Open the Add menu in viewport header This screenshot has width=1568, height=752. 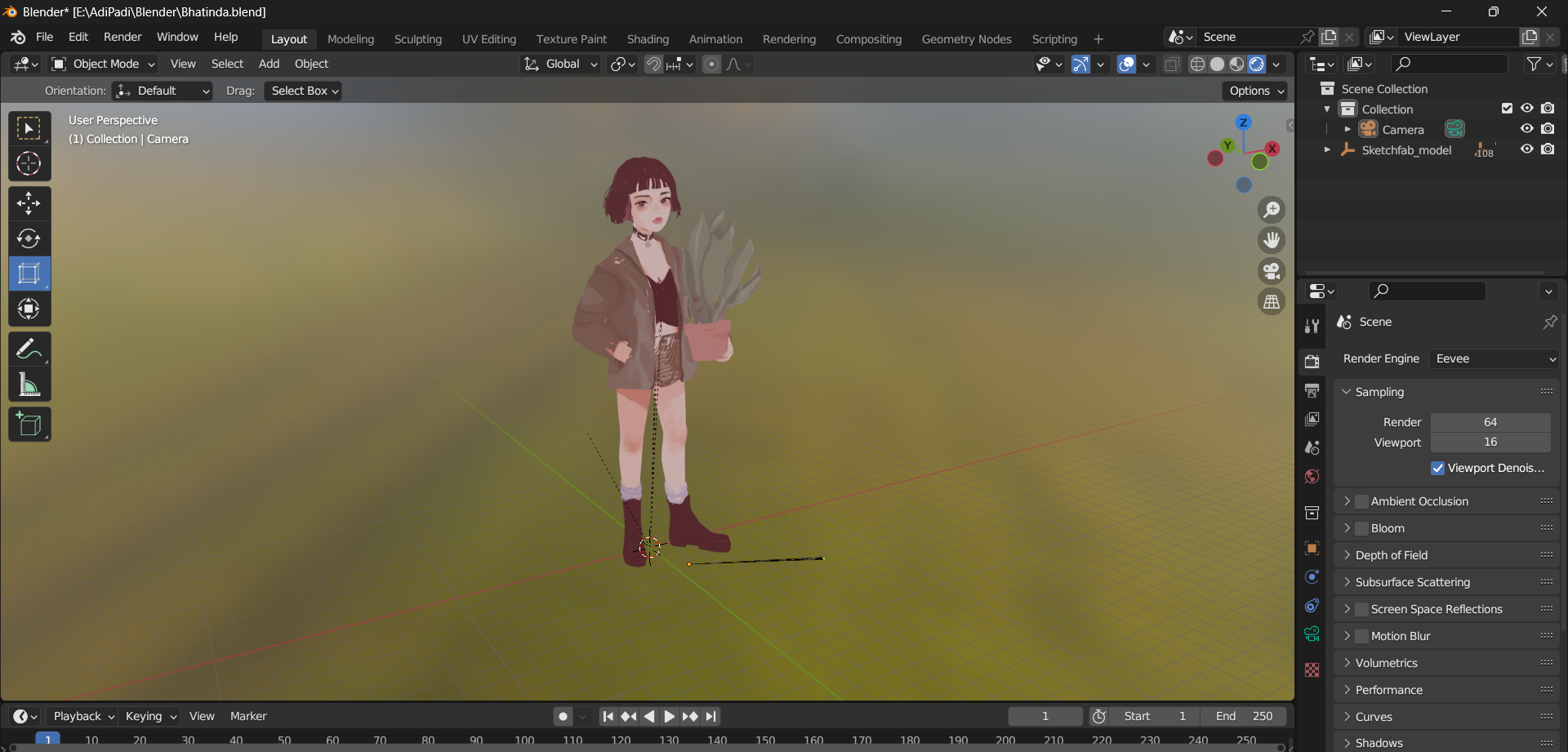coord(269,64)
